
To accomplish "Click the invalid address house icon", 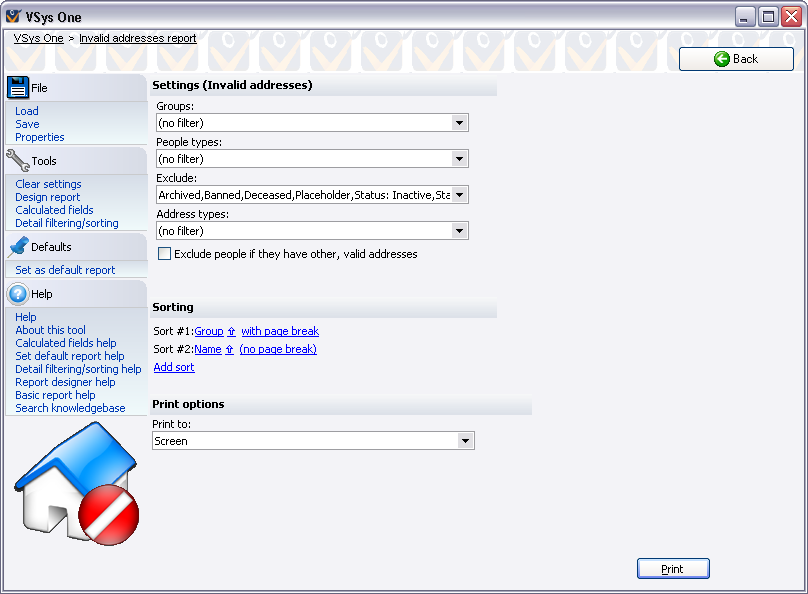I will 77,484.
